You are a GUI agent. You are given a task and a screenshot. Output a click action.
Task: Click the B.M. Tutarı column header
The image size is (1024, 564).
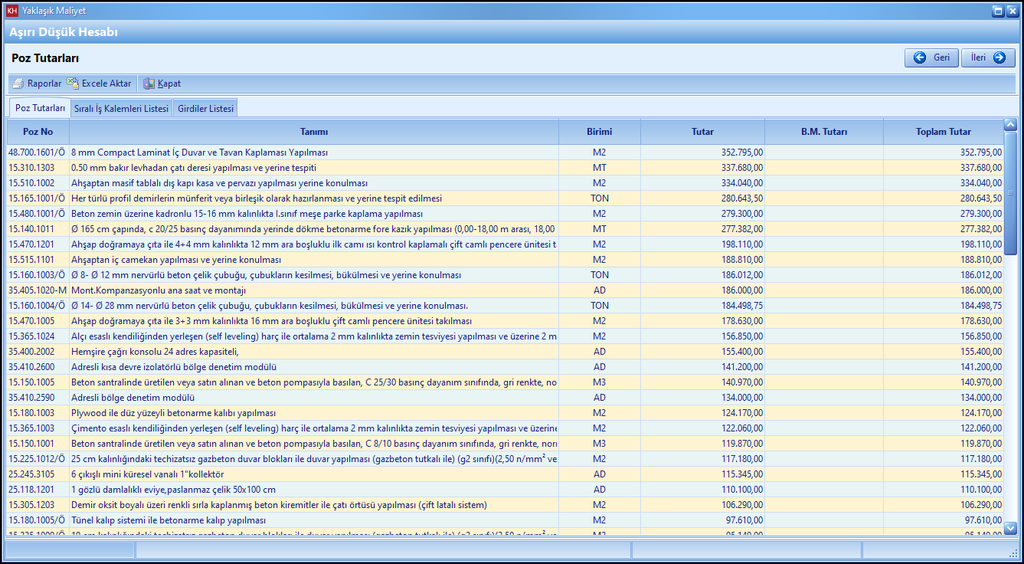(x=823, y=131)
